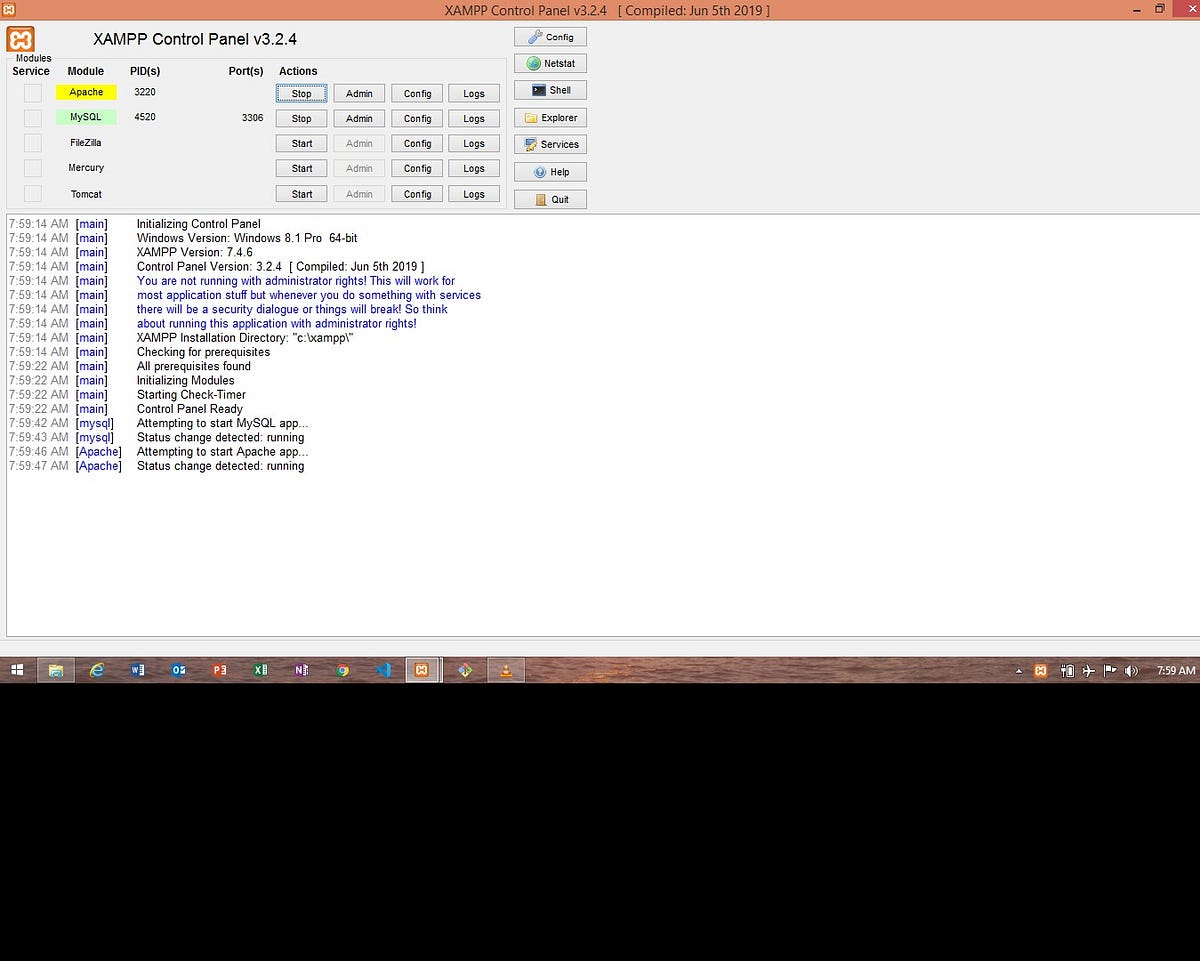Open Netstat with the globe icon
The height and width of the screenshot is (961, 1200).
tap(550, 63)
